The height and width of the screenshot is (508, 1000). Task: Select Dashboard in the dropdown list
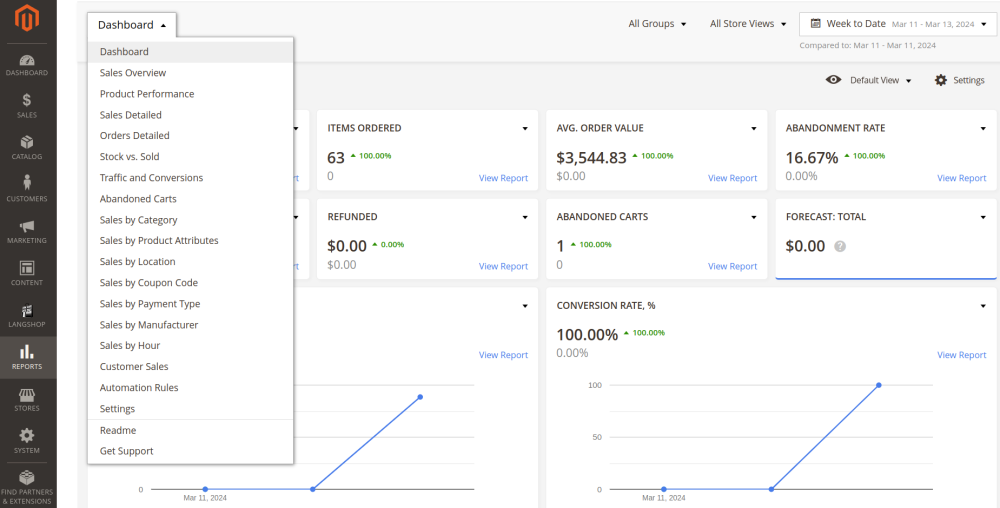pos(191,52)
